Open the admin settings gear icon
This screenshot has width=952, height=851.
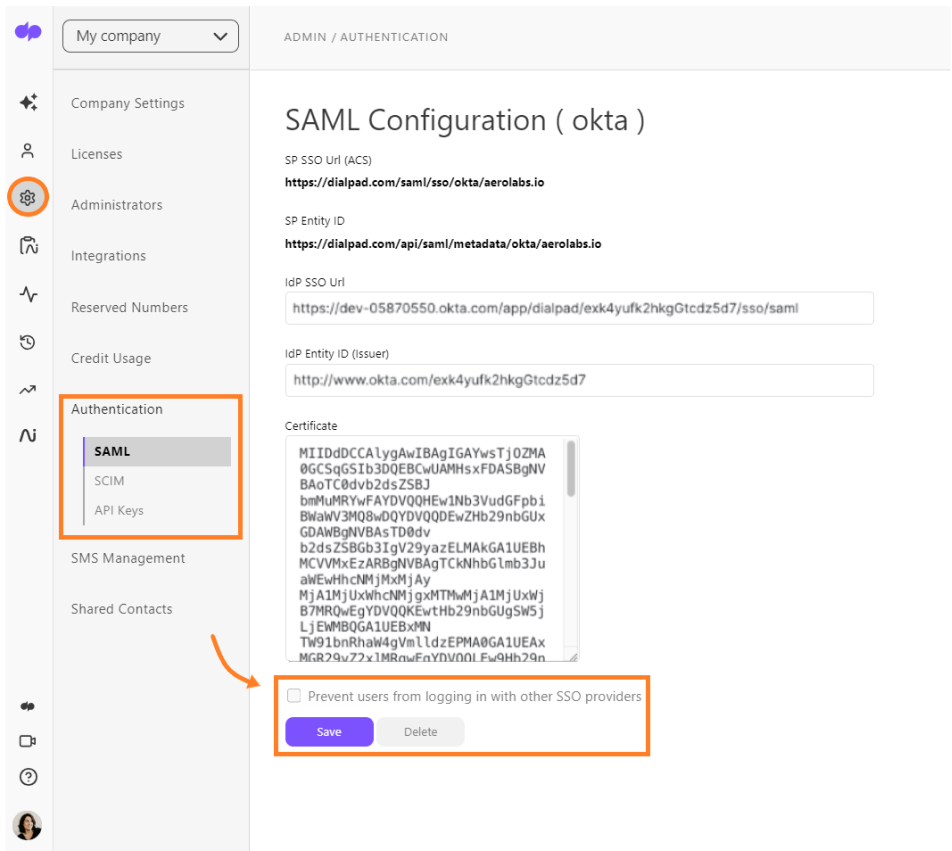27,197
